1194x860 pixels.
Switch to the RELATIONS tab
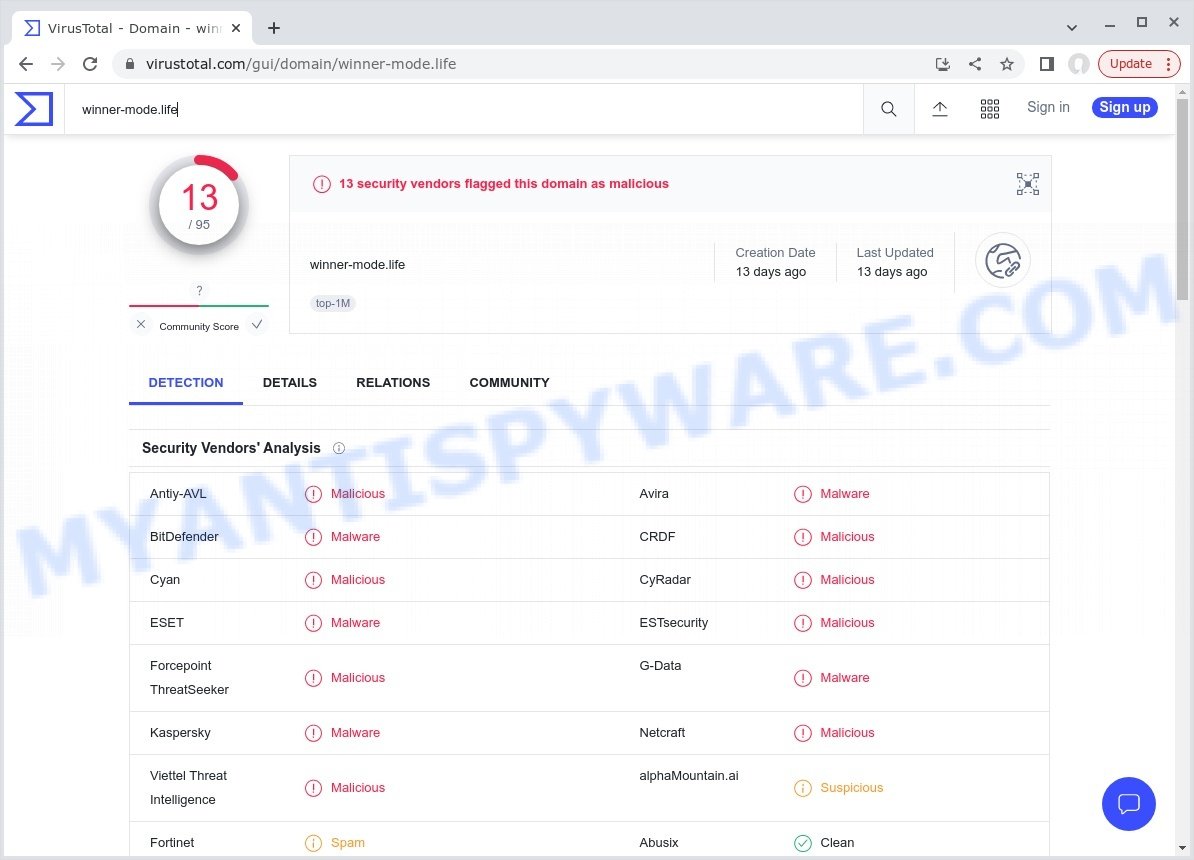point(393,382)
